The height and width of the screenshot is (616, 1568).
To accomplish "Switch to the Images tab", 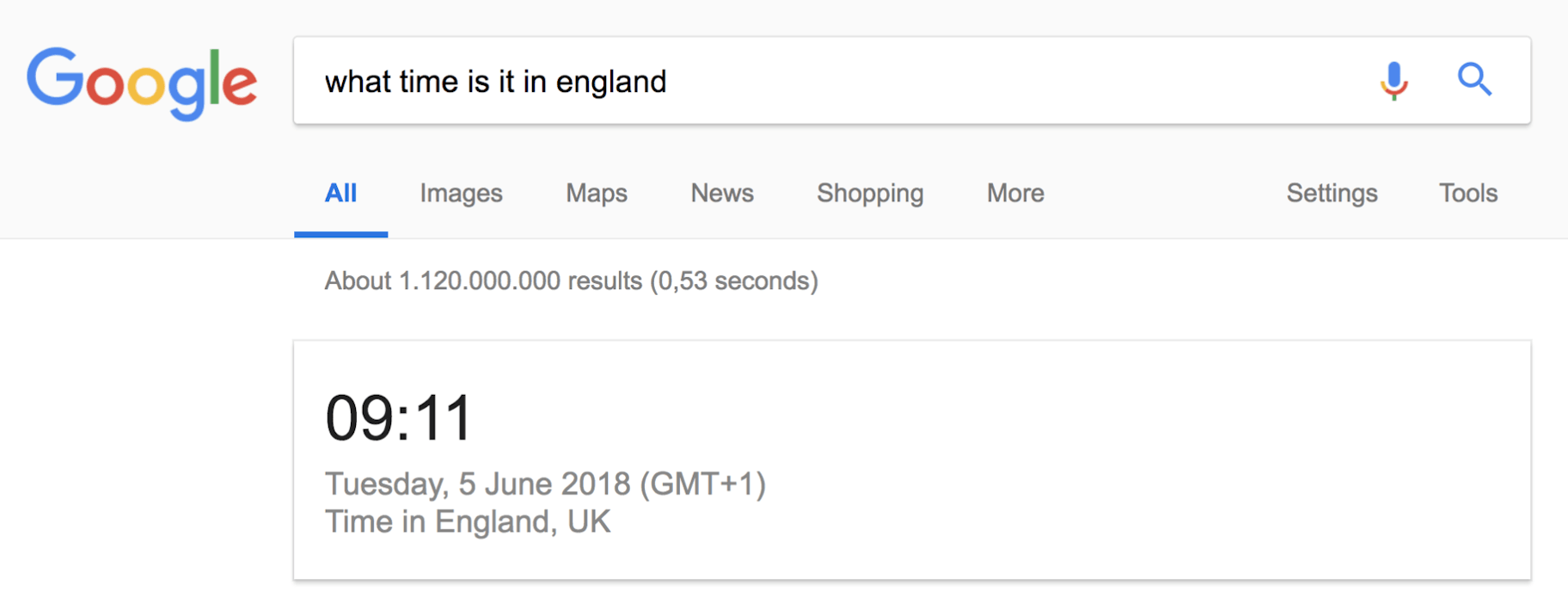I will point(461,194).
